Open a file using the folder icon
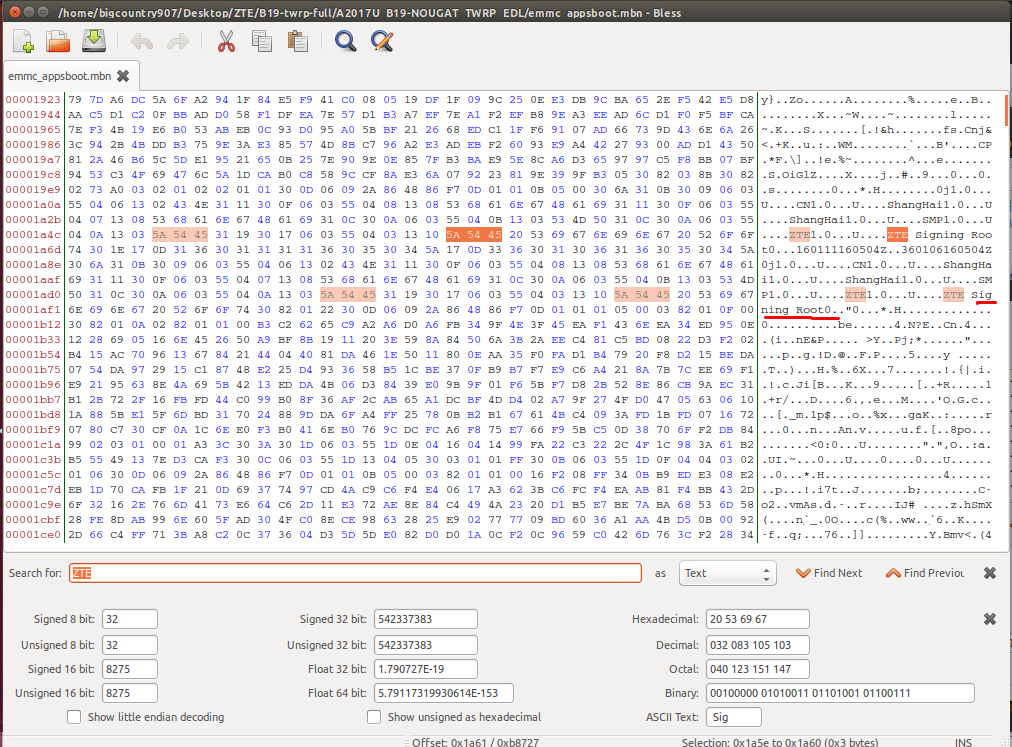Screen dimensions: 1012x747 (59, 41)
